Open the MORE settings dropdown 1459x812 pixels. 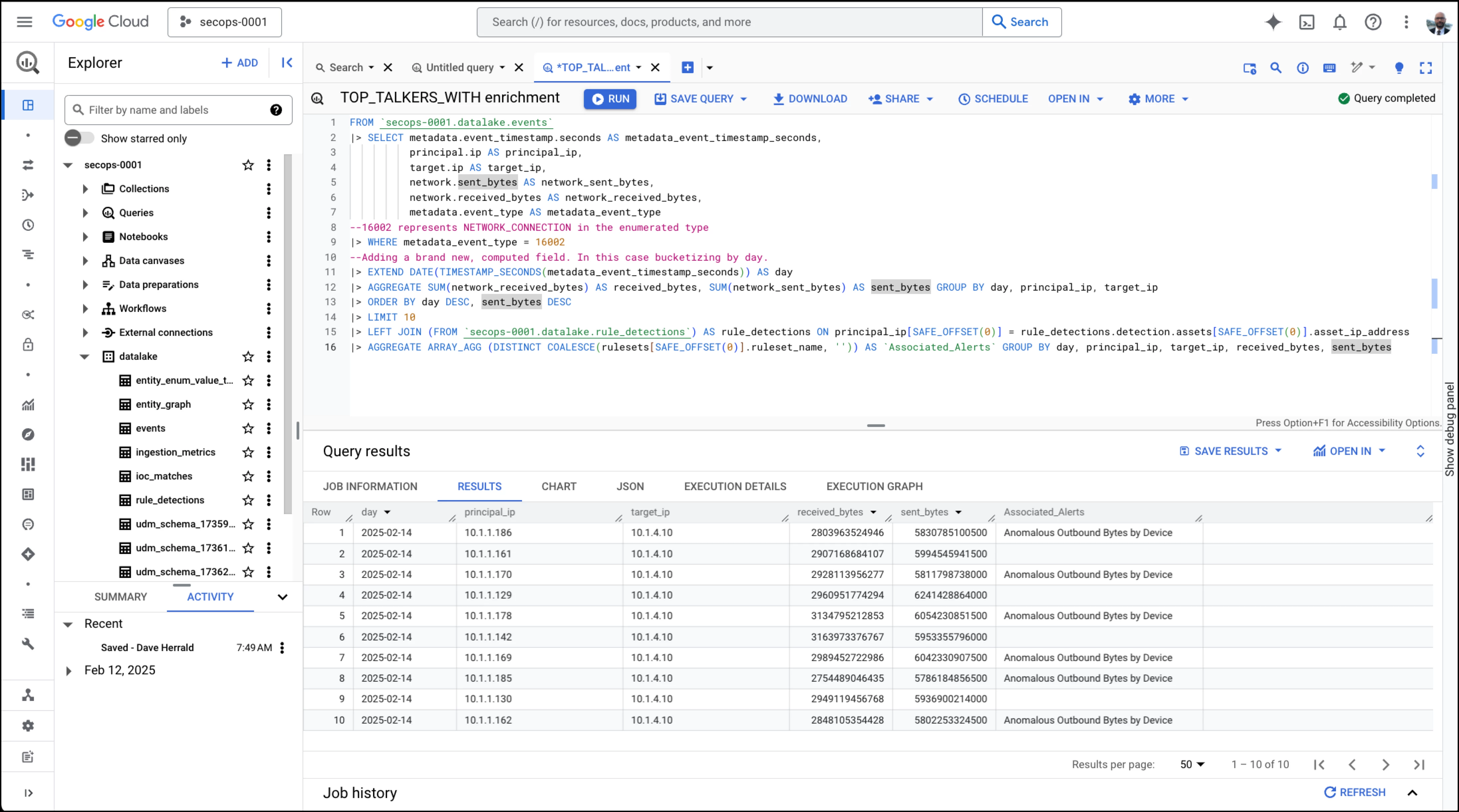point(1158,99)
